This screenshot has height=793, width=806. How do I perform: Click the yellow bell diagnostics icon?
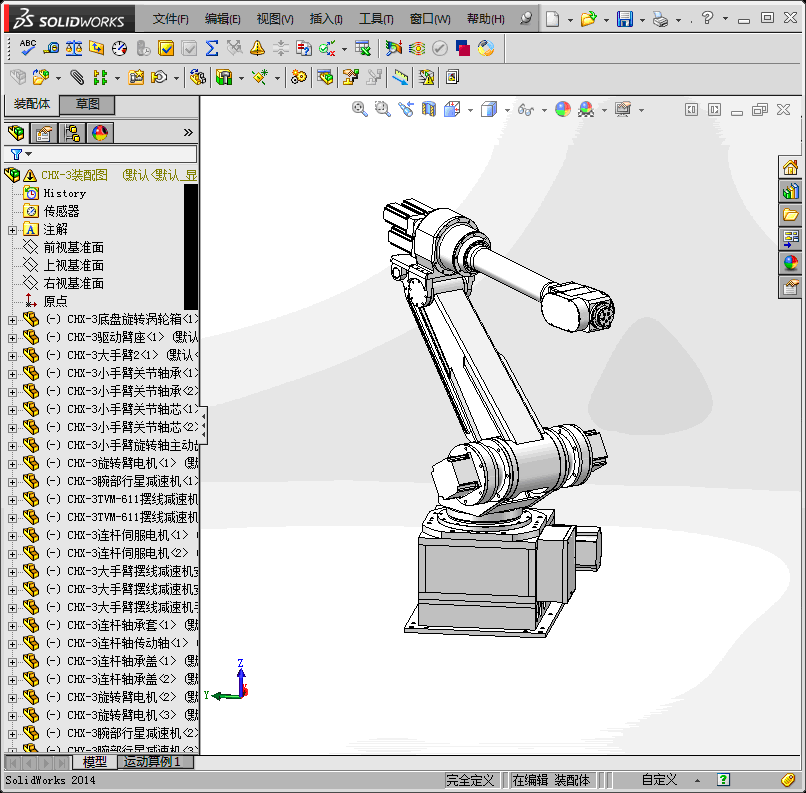pyautogui.click(x=257, y=48)
